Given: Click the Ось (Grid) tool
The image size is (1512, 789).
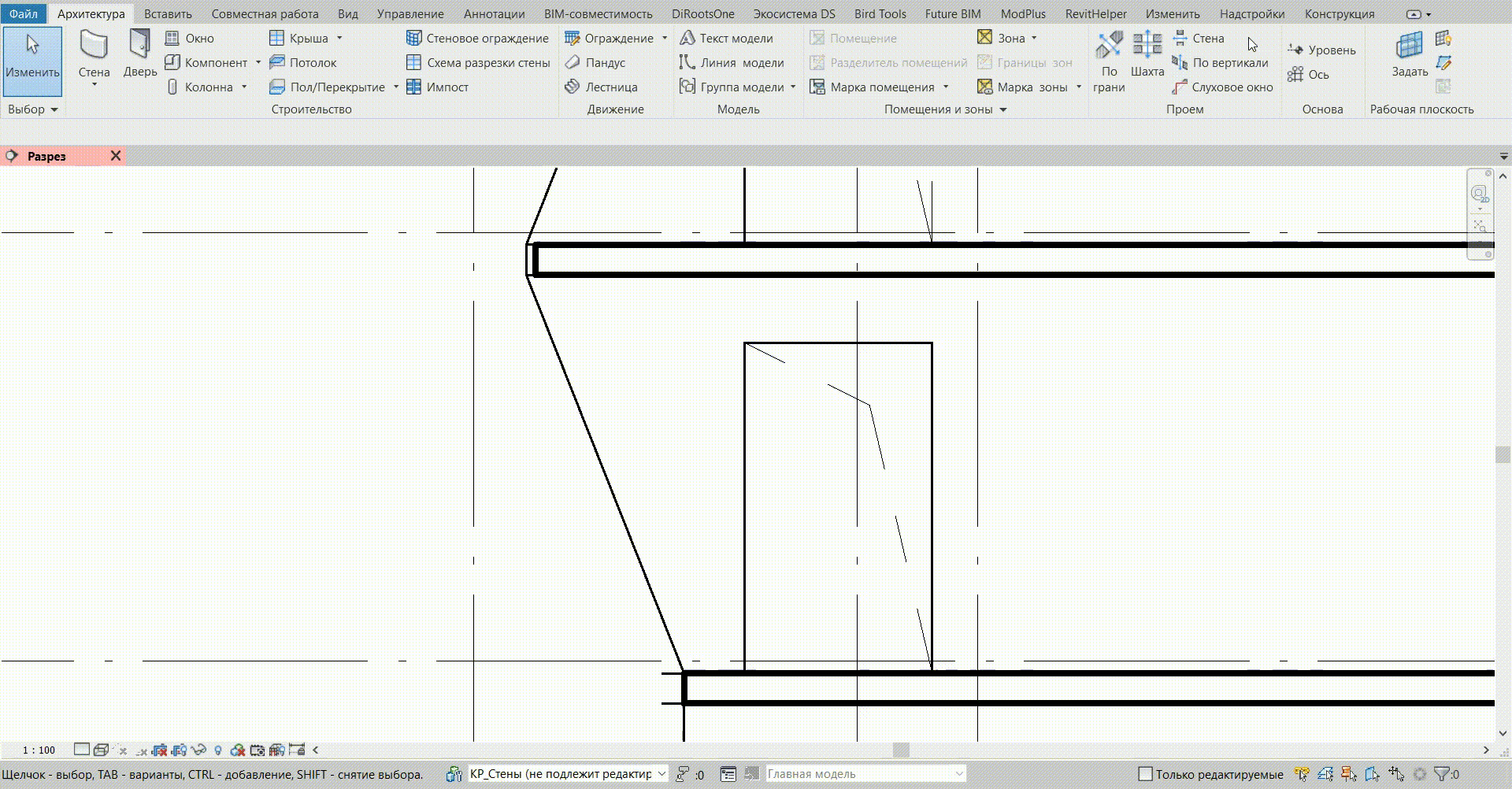Looking at the screenshot, I should pos(1309,74).
